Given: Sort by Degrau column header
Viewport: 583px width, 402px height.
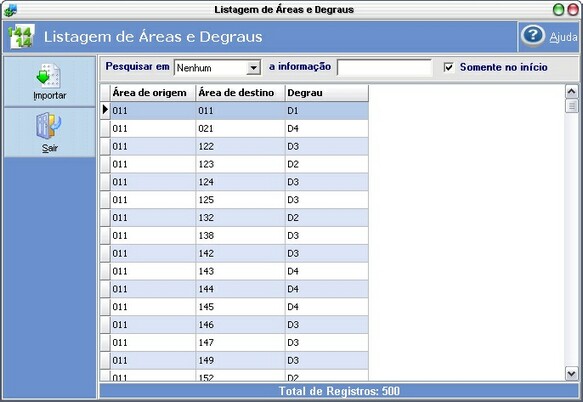Looking at the screenshot, I should pyautogui.click(x=327, y=93).
